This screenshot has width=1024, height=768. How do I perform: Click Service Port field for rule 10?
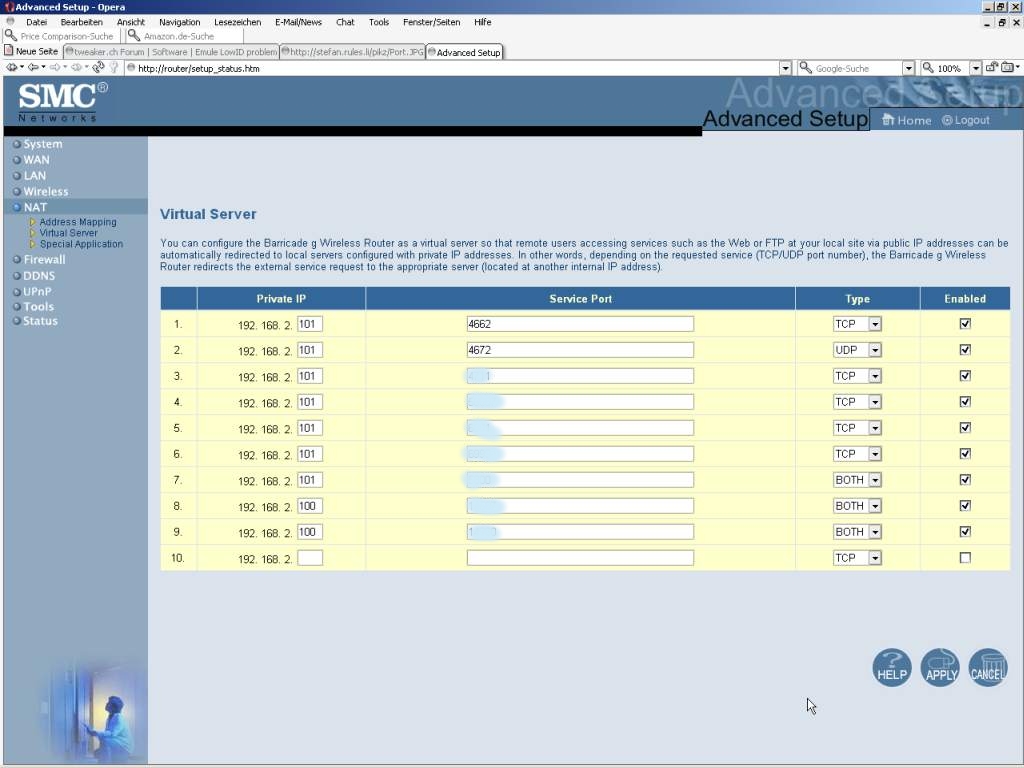tap(580, 558)
